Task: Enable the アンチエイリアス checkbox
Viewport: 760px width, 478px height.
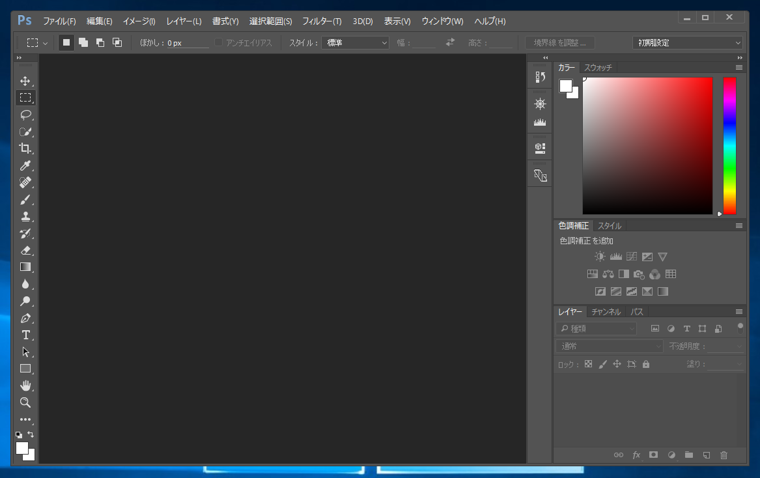Action: pyautogui.click(x=218, y=43)
